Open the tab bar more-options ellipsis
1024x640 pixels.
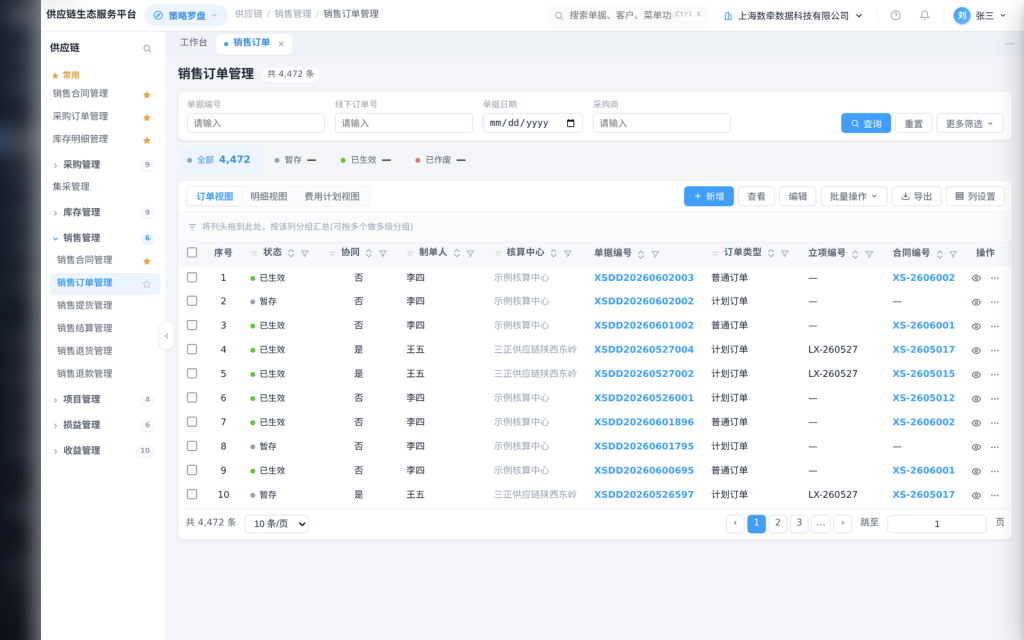(x=1009, y=44)
